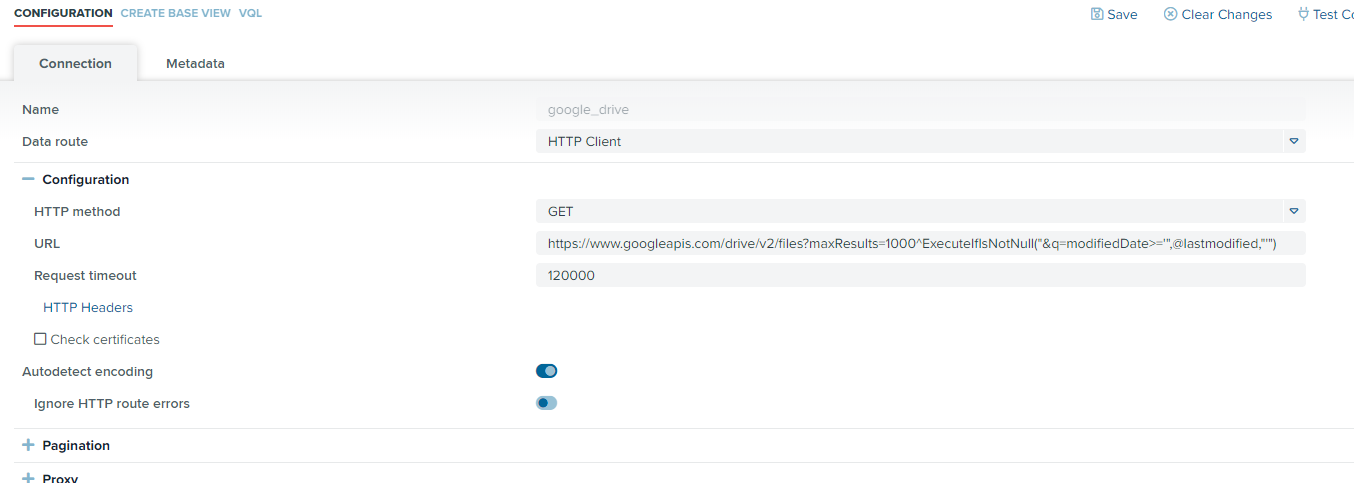
Task: Click the Clear Changes circle-x icon
Action: pos(1170,14)
